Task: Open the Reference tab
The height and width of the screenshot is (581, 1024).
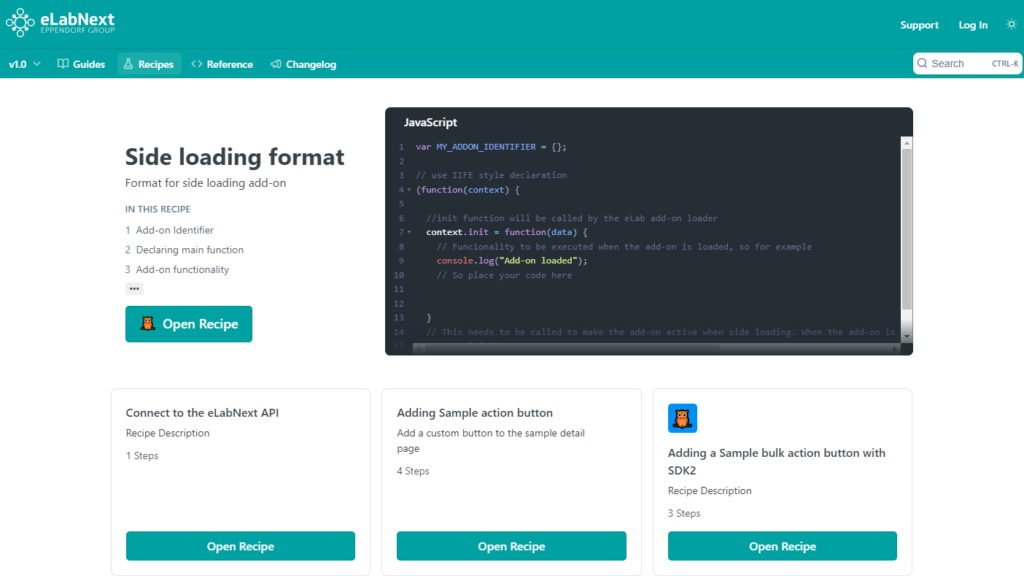Action: pos(222,64)
